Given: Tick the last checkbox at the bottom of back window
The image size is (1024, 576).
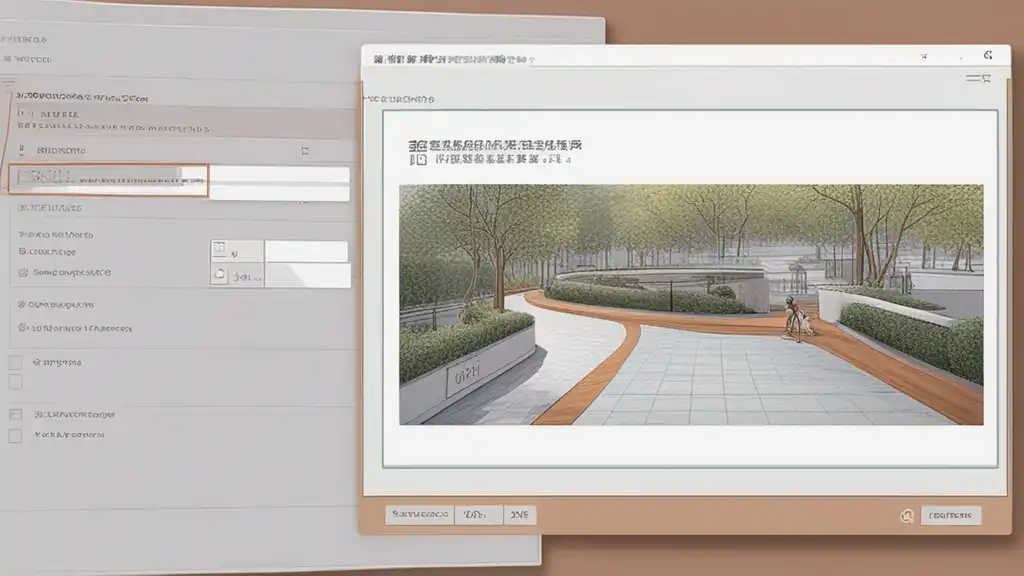Looking at the screenshot, I should coord(15,436).
